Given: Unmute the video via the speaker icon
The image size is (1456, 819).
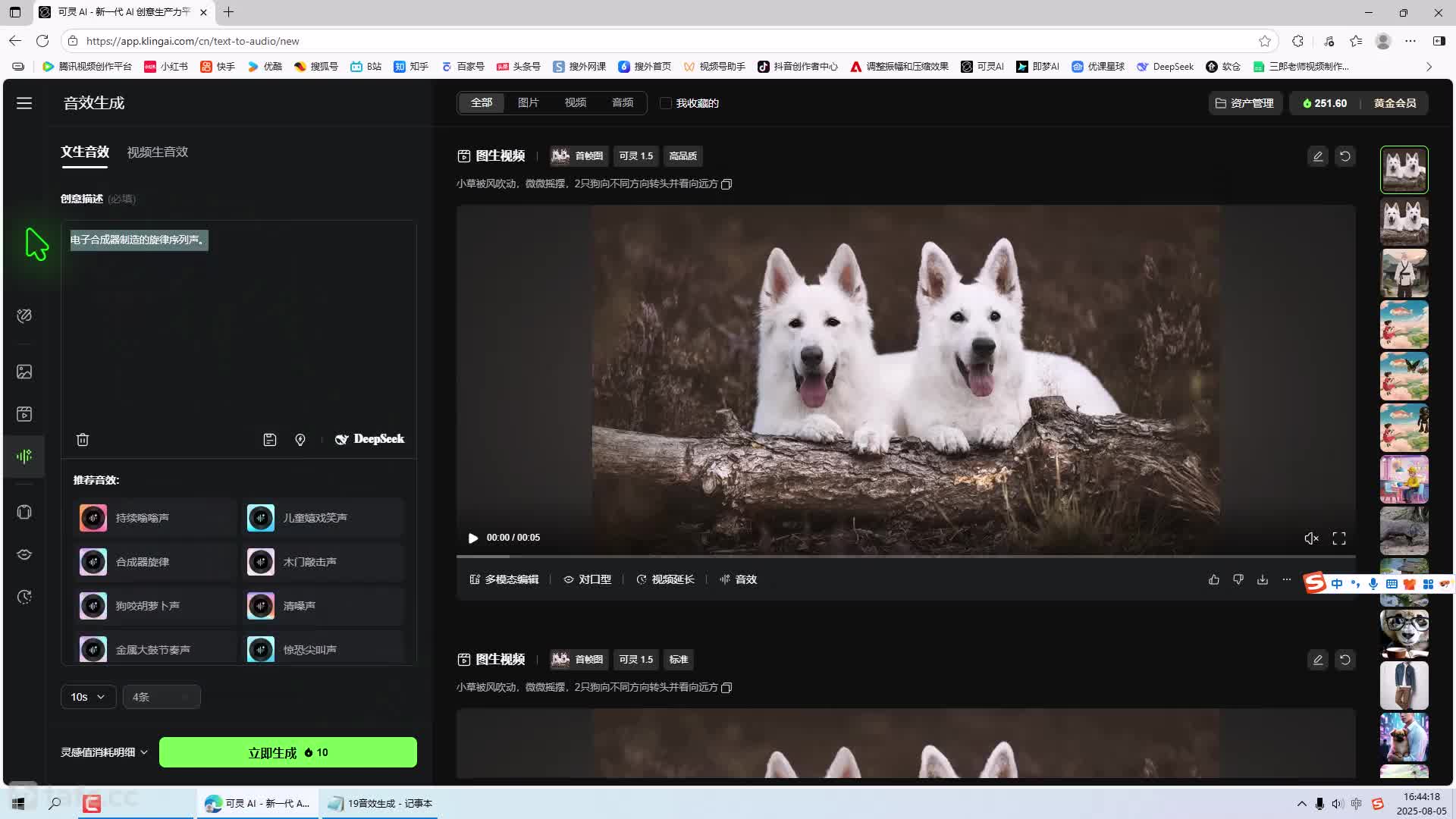Looking at the screenshot, I should coord(1311,538).
